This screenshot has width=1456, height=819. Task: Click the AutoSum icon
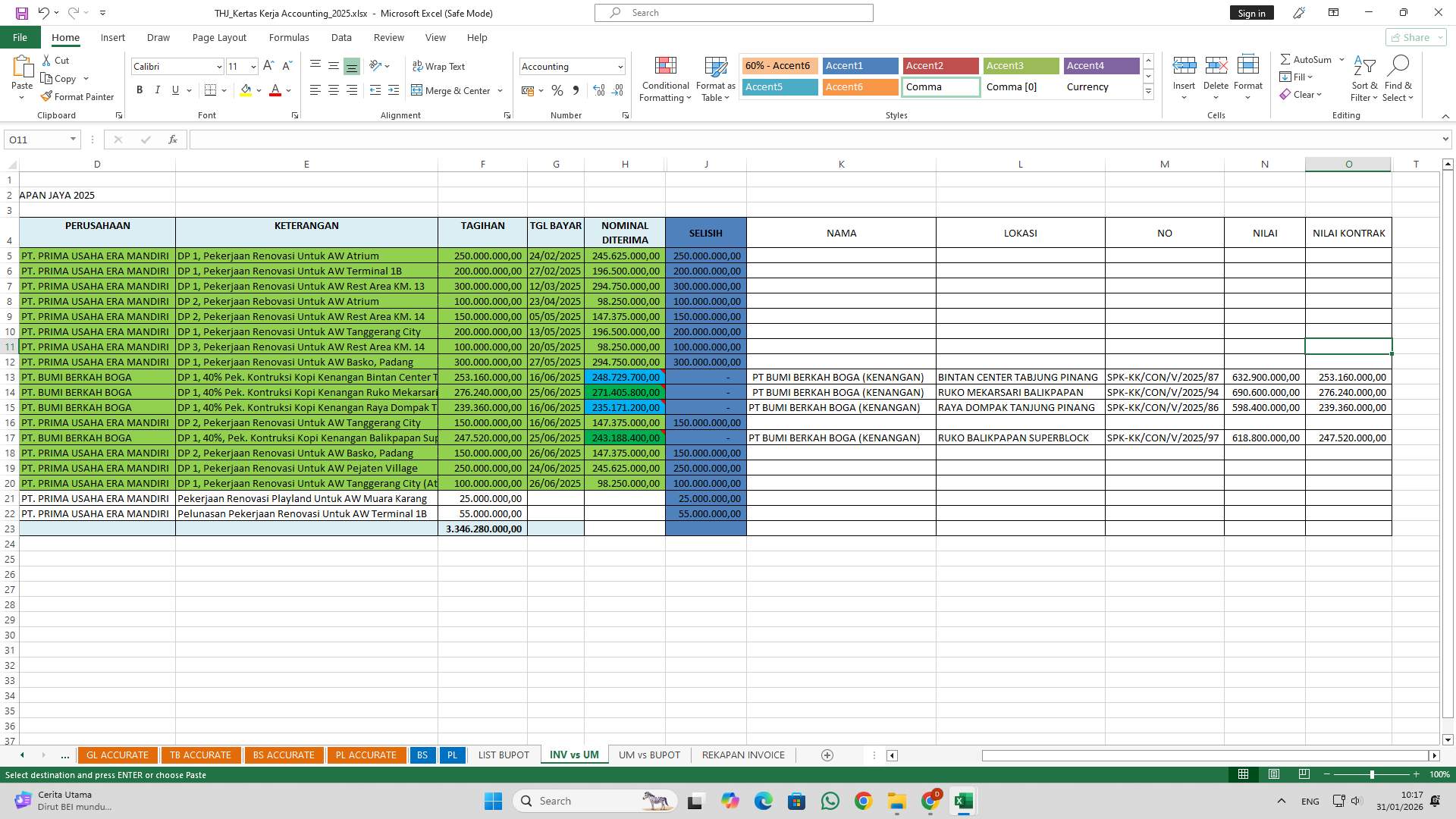coord(1286,59)
